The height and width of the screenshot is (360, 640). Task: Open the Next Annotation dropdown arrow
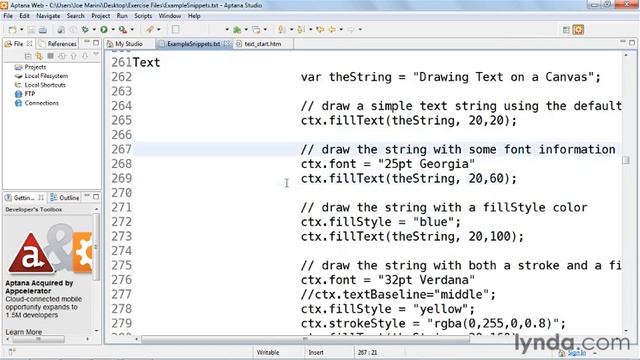pyautogui.click(x=291, y=29)
